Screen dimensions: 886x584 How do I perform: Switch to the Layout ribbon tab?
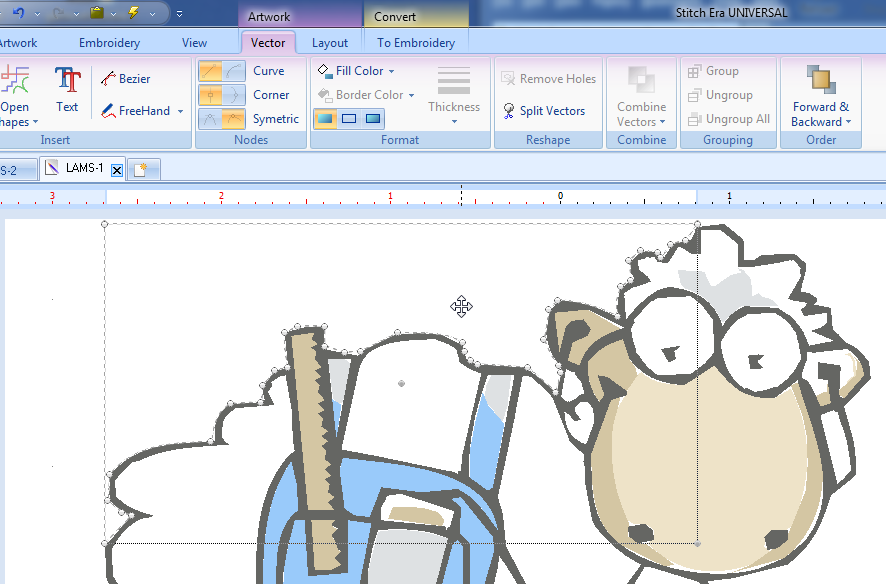(x=330, y=43)
